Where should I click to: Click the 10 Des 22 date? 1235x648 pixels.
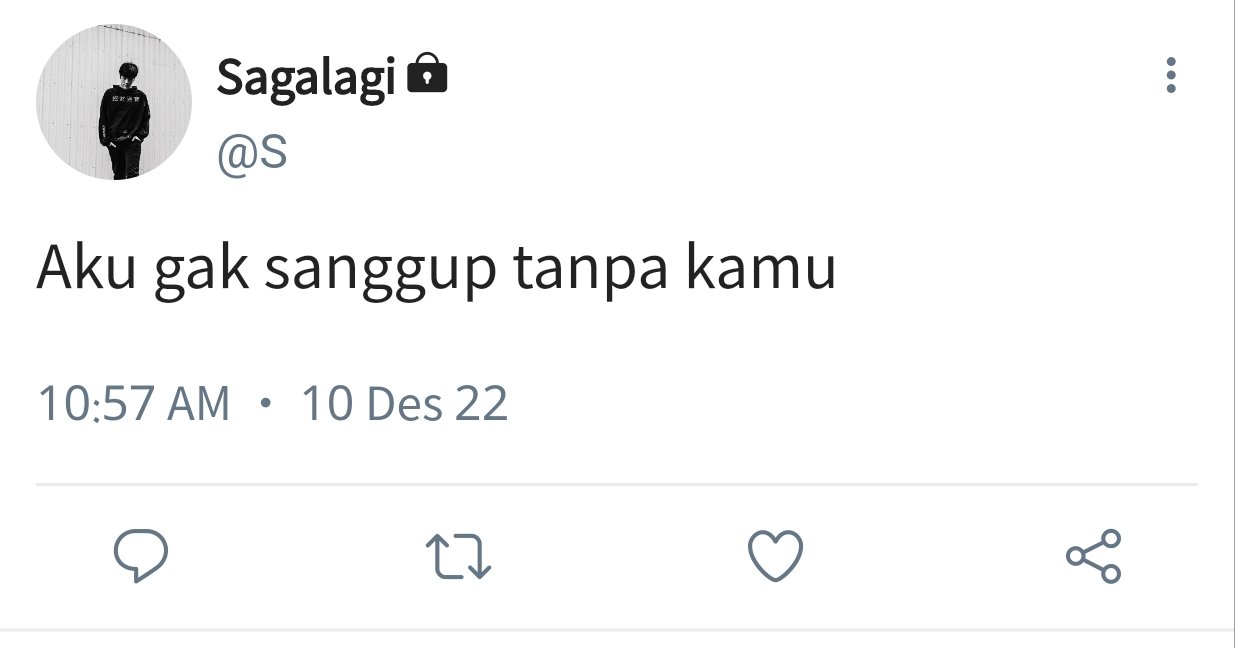click(x=405, y=404)
